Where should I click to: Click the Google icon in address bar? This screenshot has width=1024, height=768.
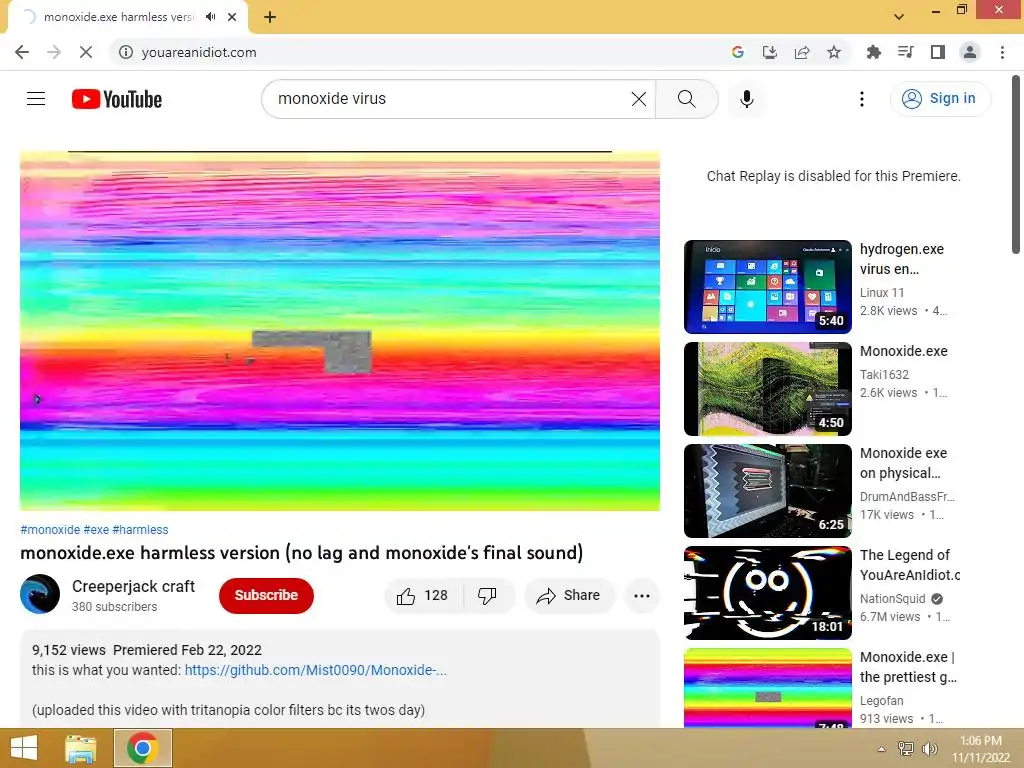pyautogui.click(x=738, y=52)
